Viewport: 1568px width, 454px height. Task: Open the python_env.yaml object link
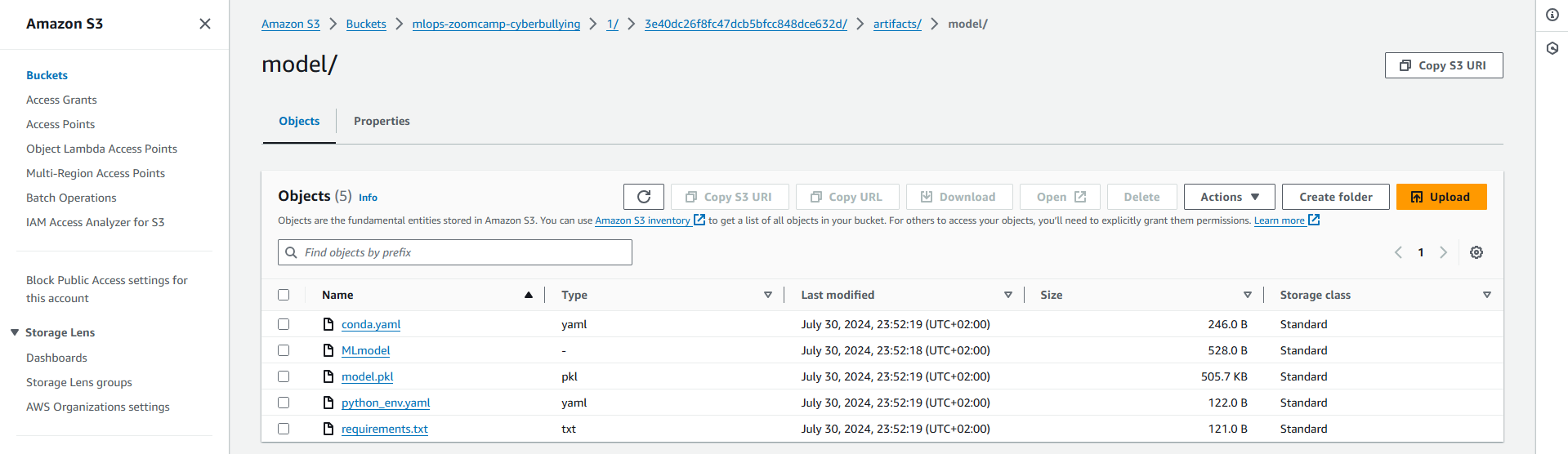point(386,403)
